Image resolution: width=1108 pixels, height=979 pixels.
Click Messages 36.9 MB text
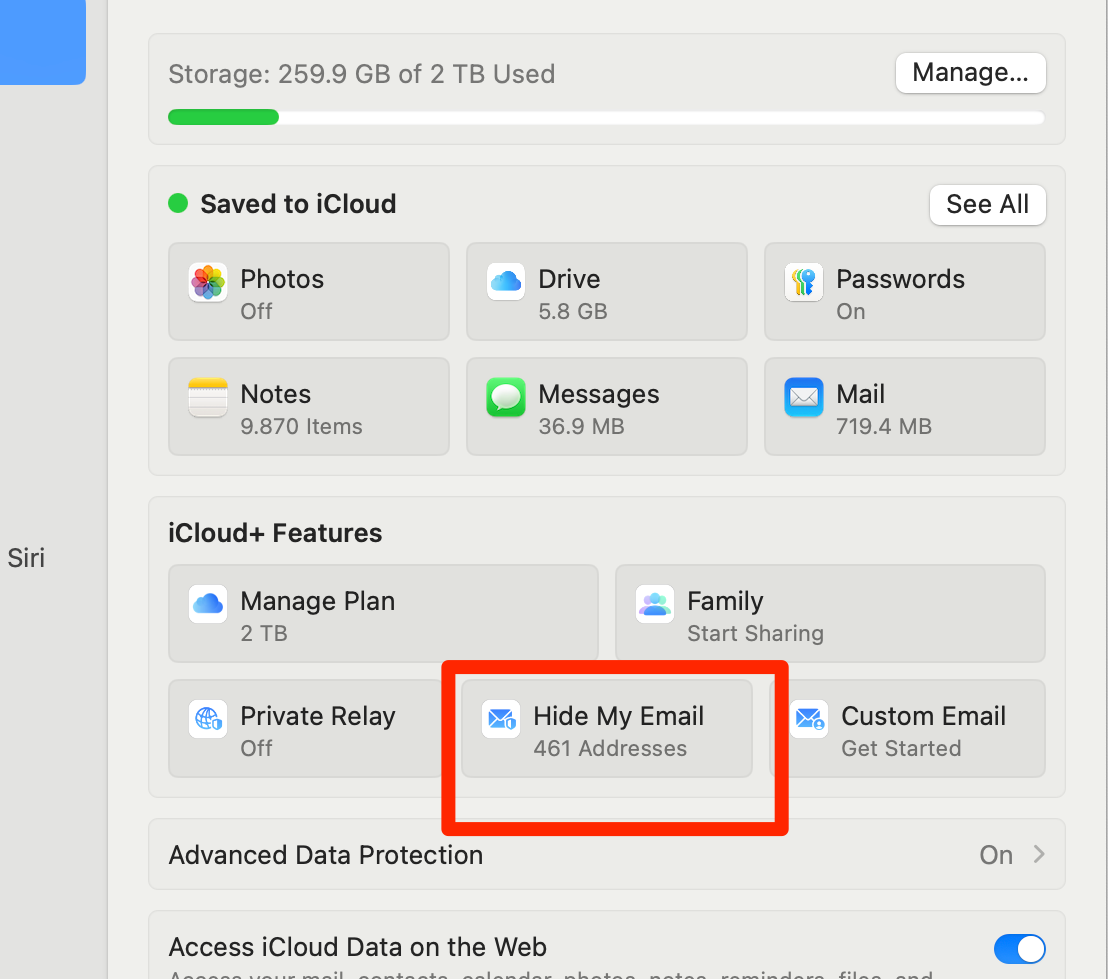(581, 426)
